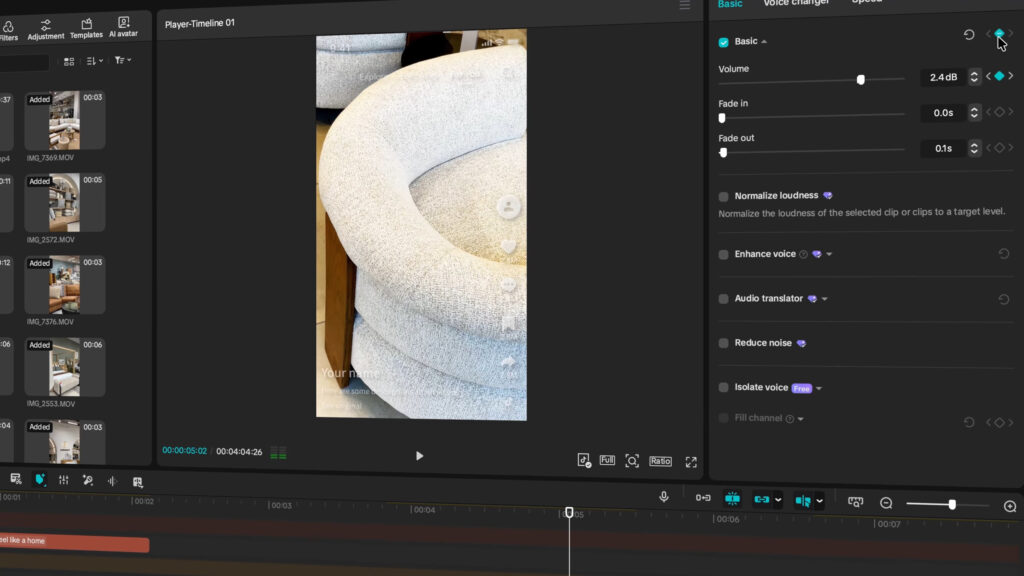Image resolution: width=1024 pixels, height=576 pixels.
Task: Jump to previous Volume keyframe
Action: [x=989, y=76]
